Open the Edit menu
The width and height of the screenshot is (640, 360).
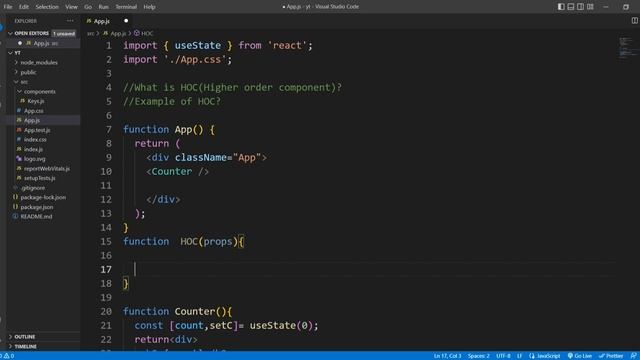point(24,7)
